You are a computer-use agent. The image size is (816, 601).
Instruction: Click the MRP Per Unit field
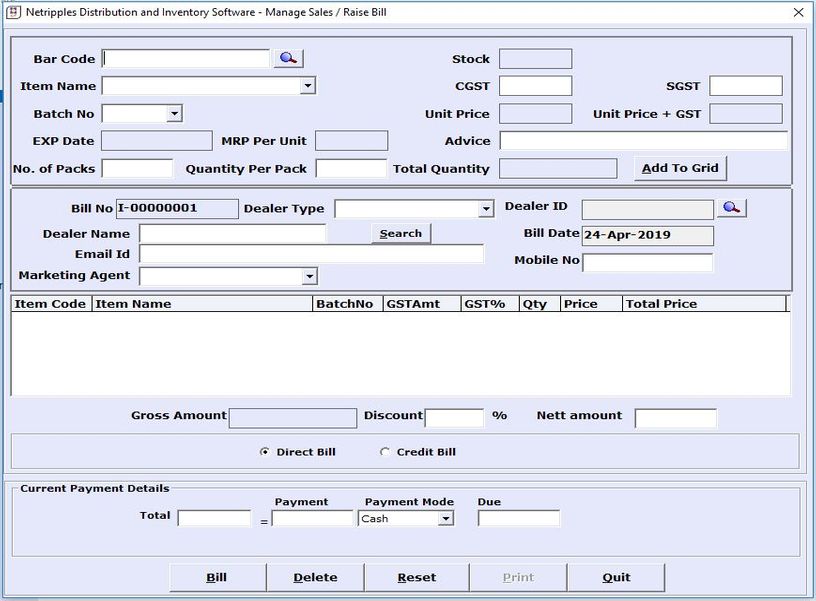(351, 141)
